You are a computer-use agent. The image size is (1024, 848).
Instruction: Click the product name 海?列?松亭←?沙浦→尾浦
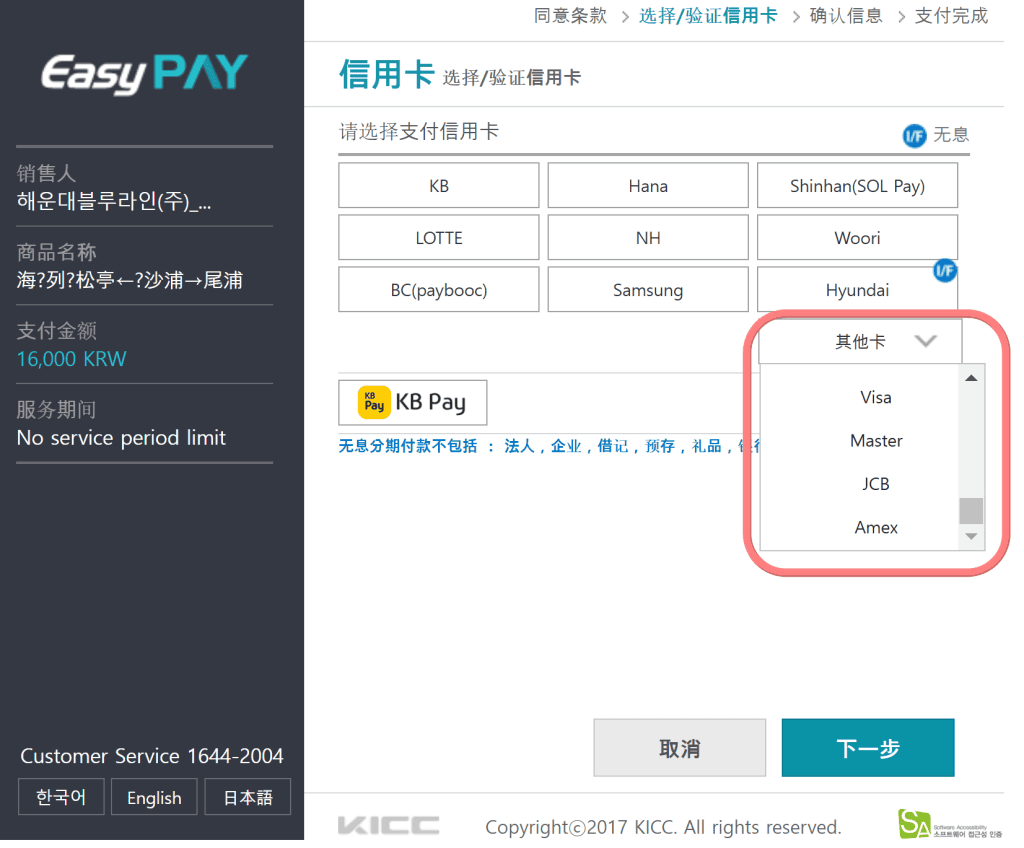pos(129,280)
